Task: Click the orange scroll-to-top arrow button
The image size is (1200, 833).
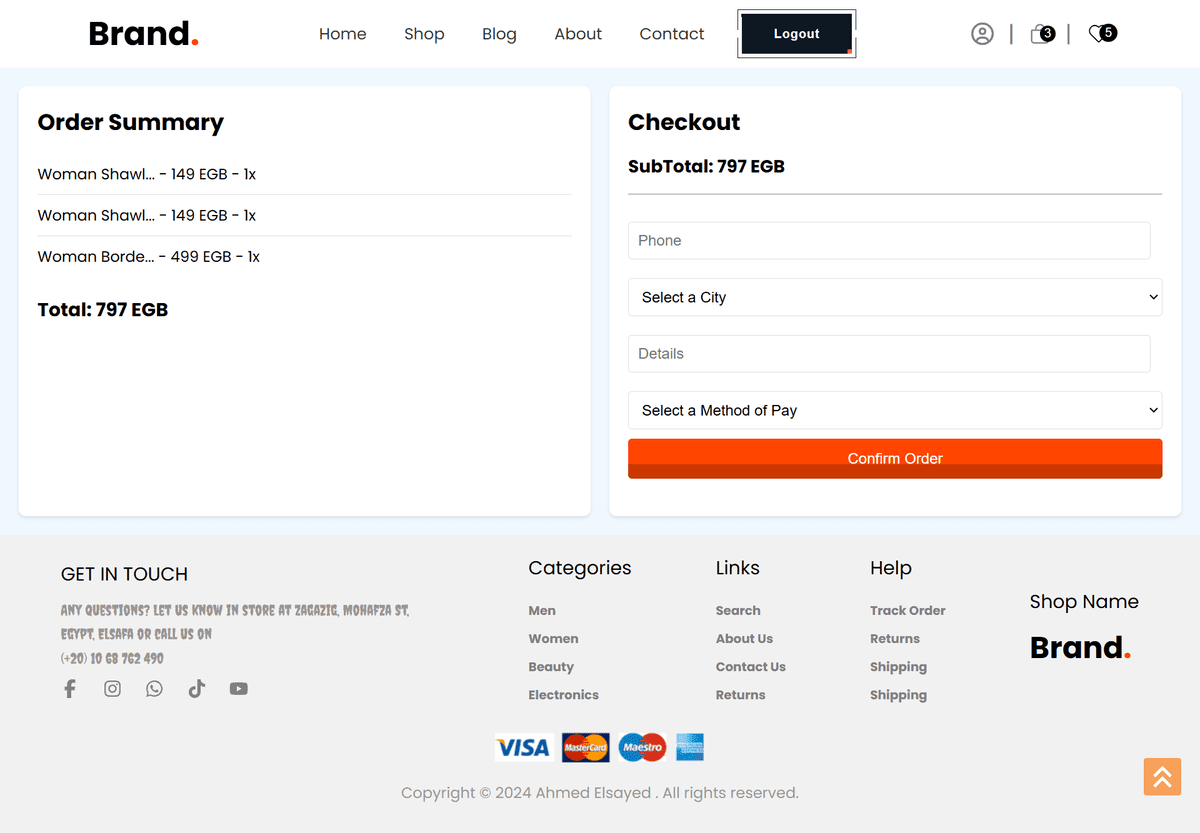Action: [1162, 777]
